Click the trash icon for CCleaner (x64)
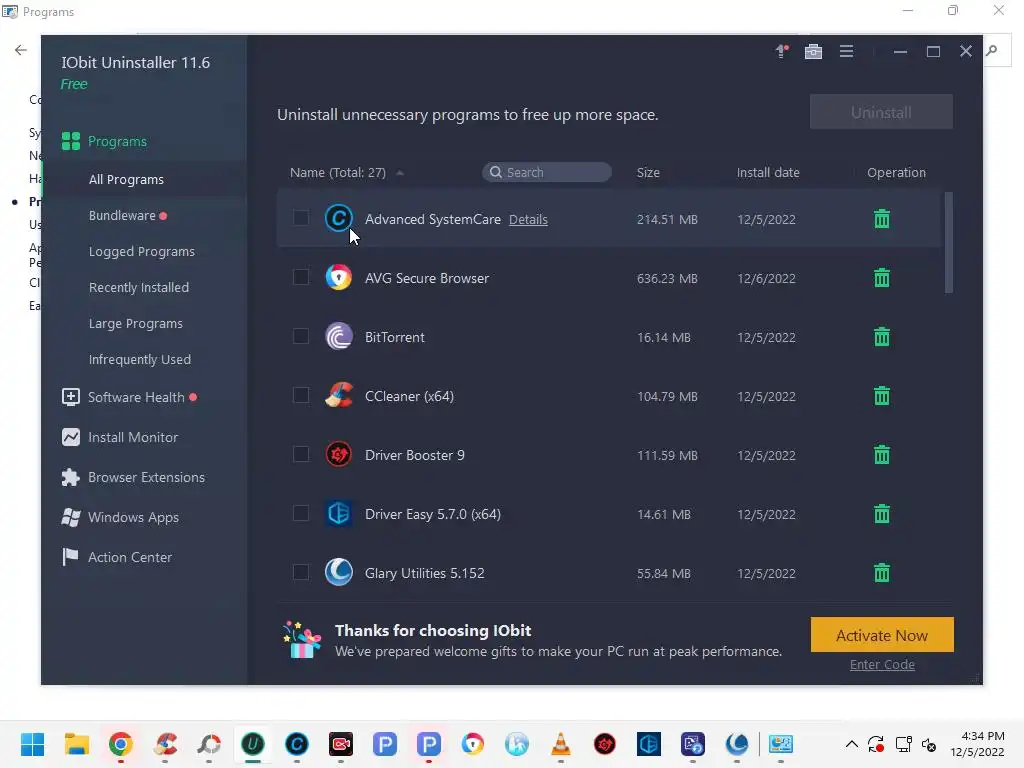 tap(882, 396)
